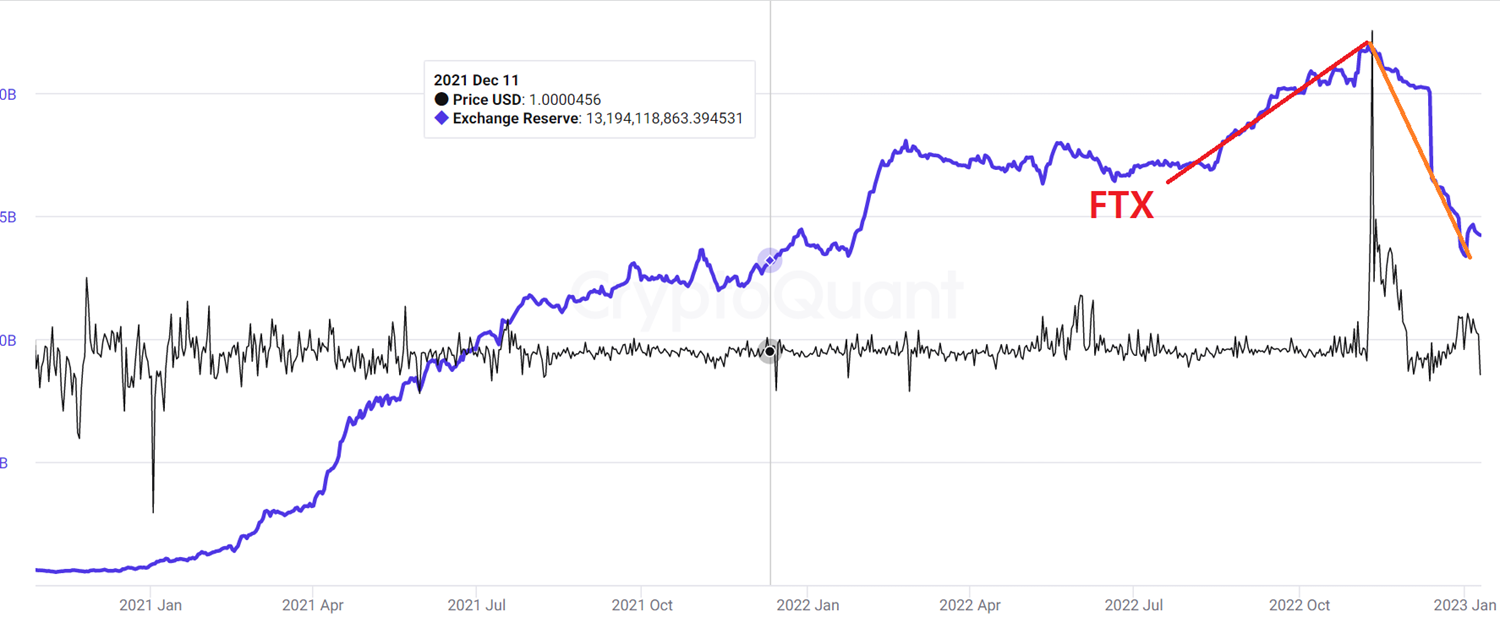Click the Exchange Reserve marker on Dec 11
Screen dimensions: 1500x623
769,260
